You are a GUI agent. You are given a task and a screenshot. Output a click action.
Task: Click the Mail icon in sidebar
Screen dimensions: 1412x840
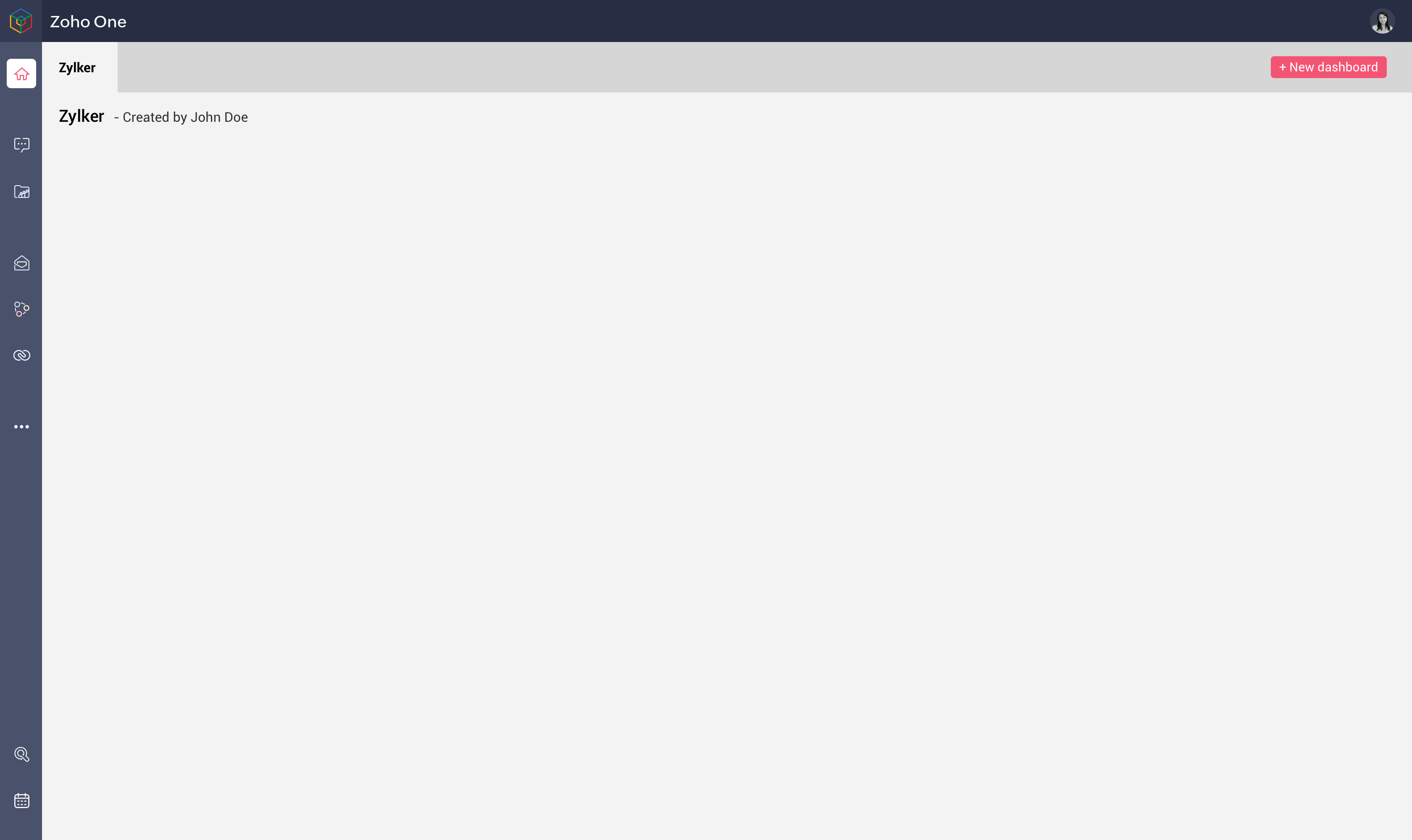click(21, 263)
